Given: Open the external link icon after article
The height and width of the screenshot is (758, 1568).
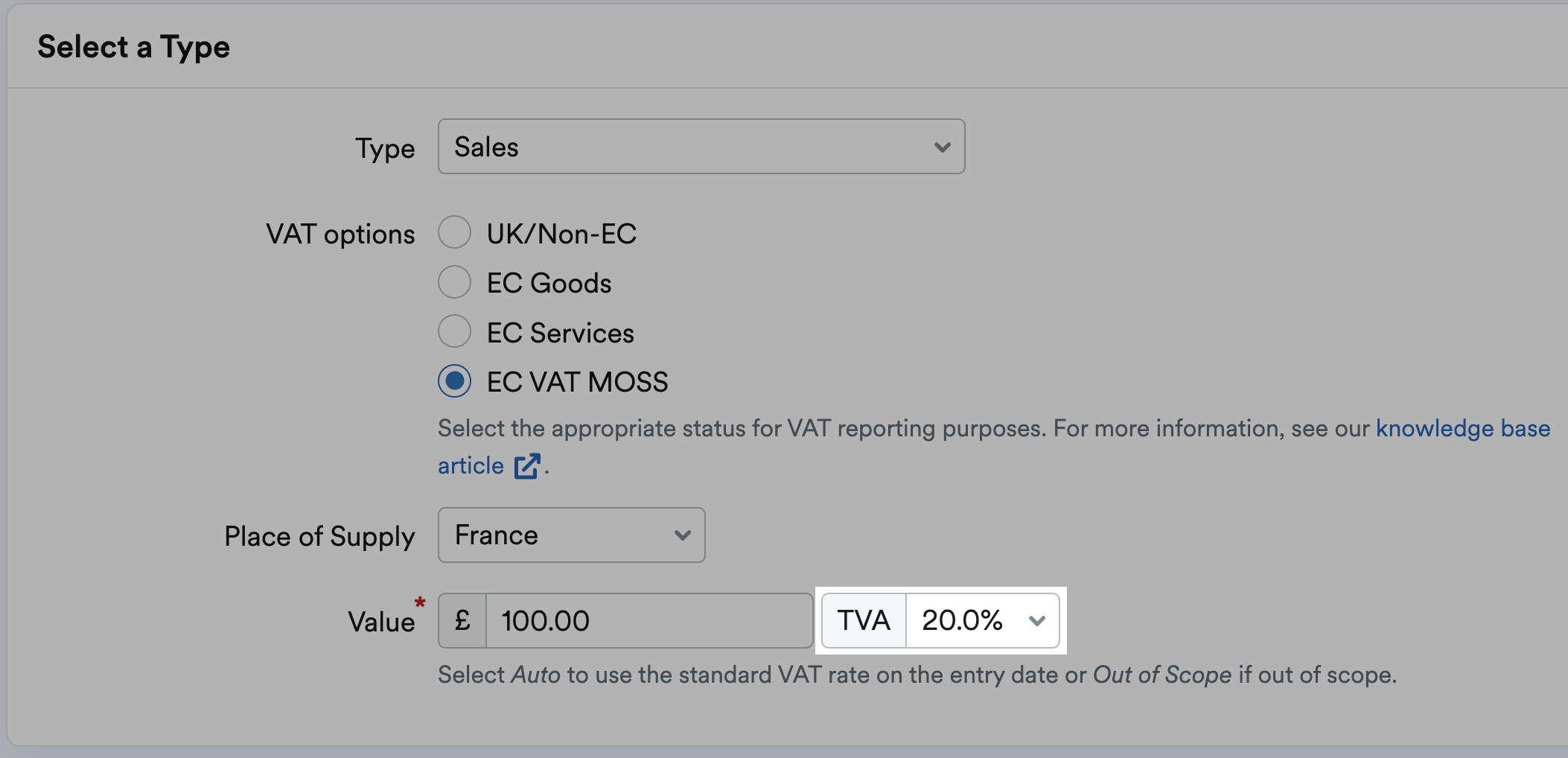Looking at the screenshot, I should tap(526, 466).
